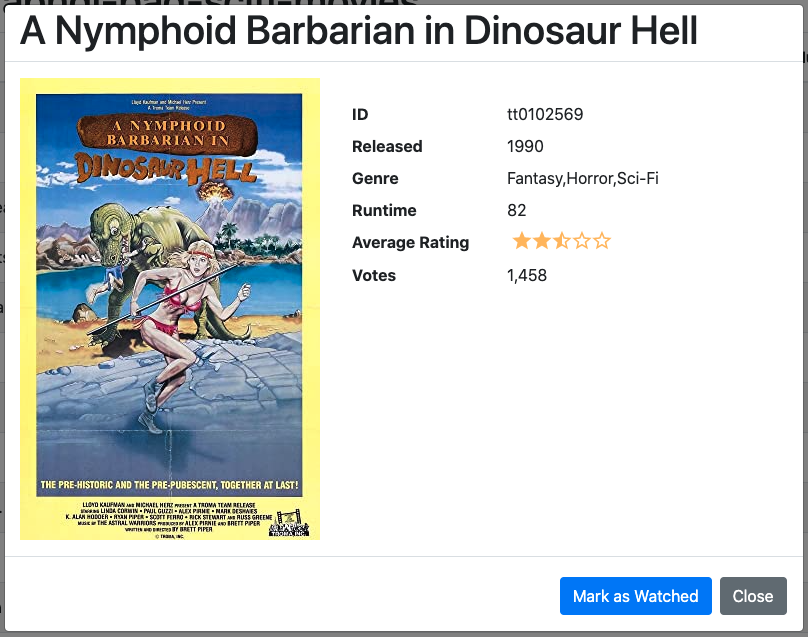Click the movie title heading
This screenshot has width=808, height=637.
(359, 32)
